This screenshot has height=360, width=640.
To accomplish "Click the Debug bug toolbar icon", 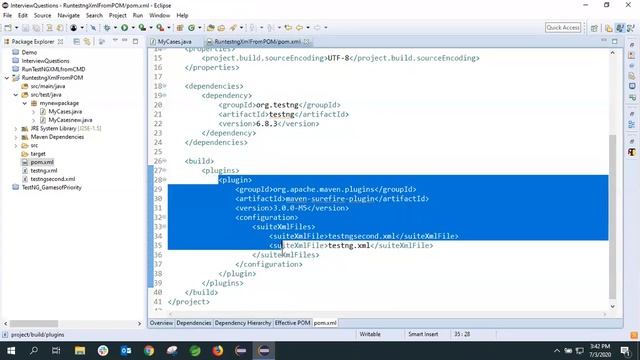I will (107, 28).
